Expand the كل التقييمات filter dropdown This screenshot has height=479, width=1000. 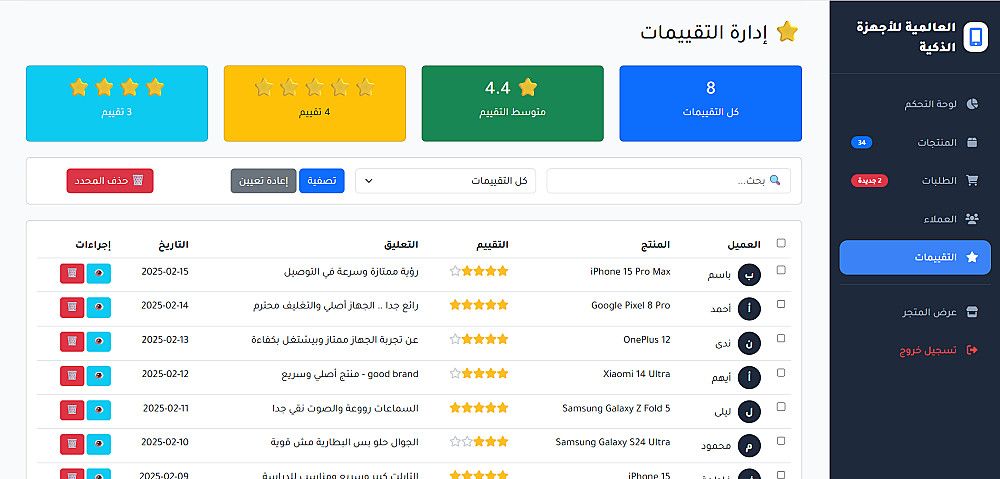[445, 181]
